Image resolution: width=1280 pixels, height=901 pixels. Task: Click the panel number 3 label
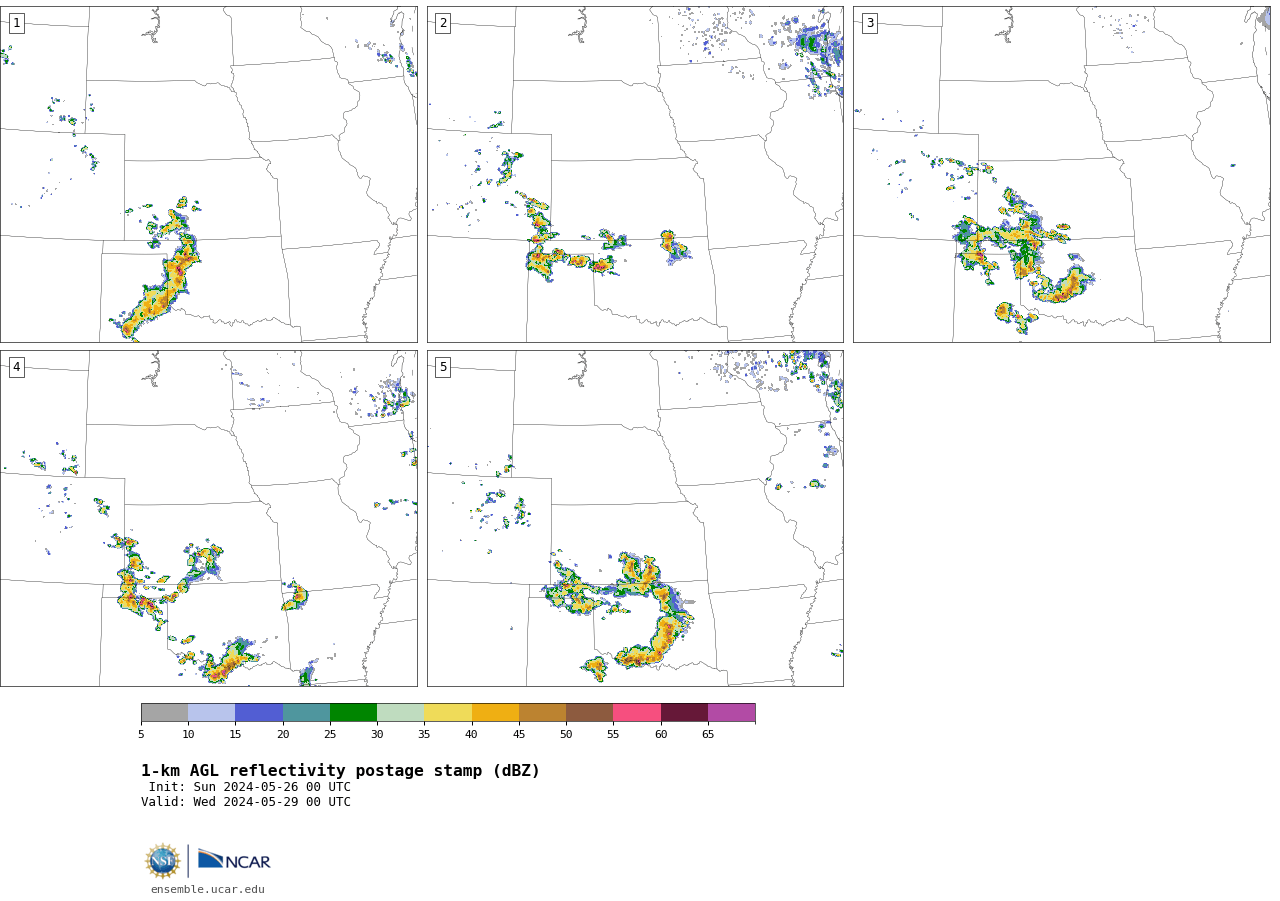869,23
